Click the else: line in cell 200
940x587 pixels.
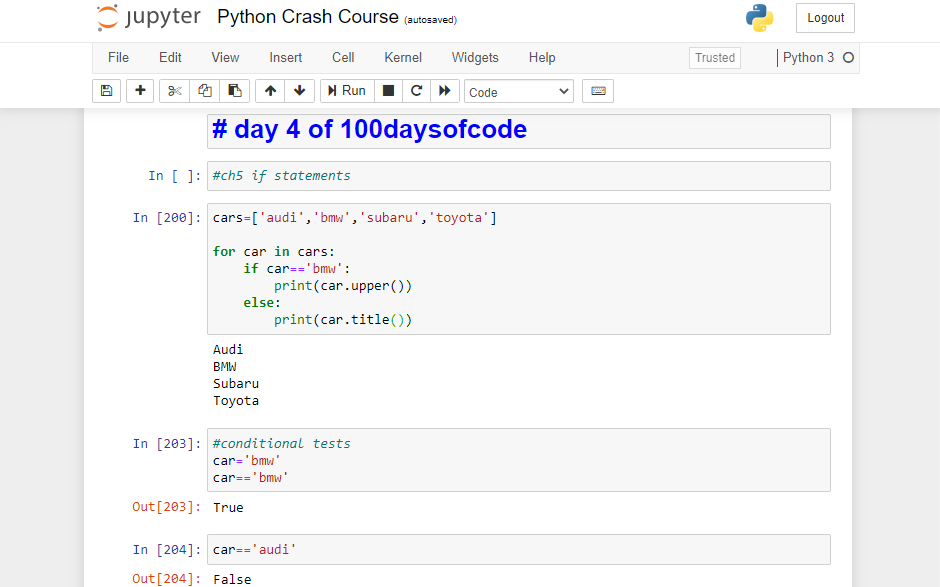click(x=262, y=303)
